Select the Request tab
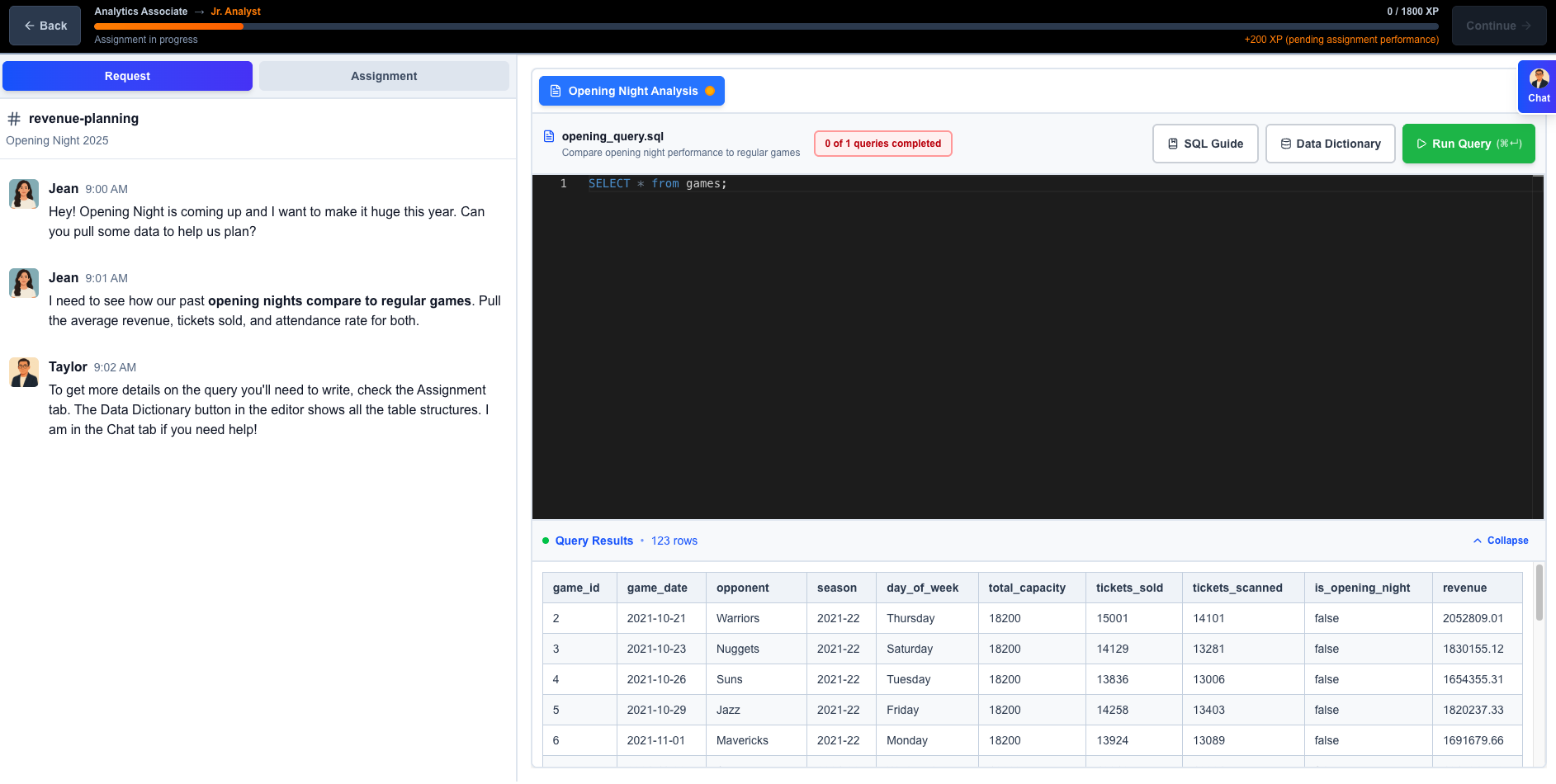The height and width of the screenshot is (784, 1556). point(127,75)
